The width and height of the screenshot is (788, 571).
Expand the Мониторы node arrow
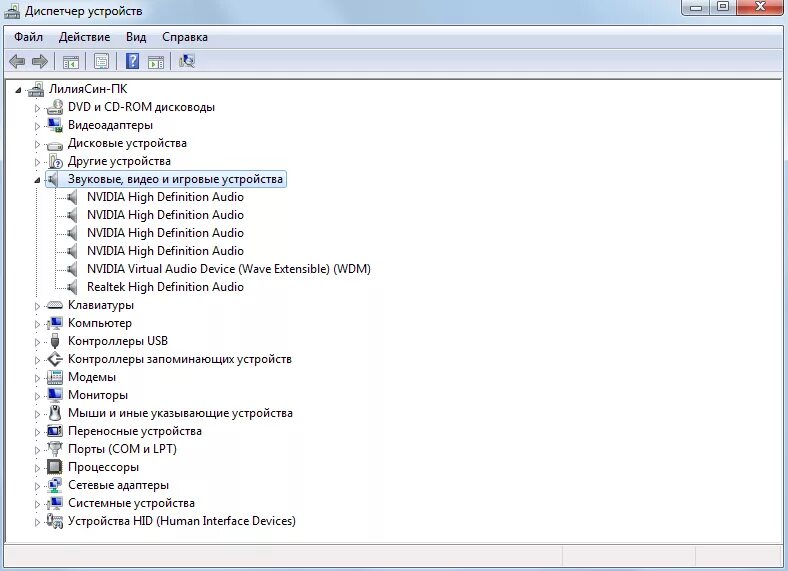37,396
